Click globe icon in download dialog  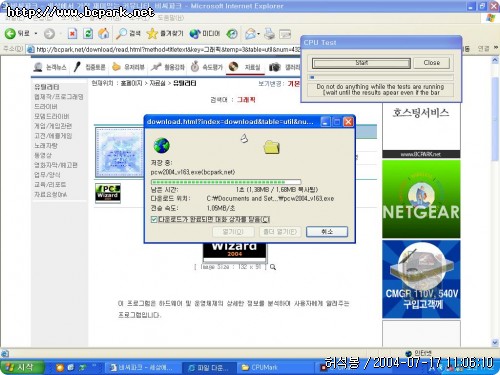click(162, 146)
